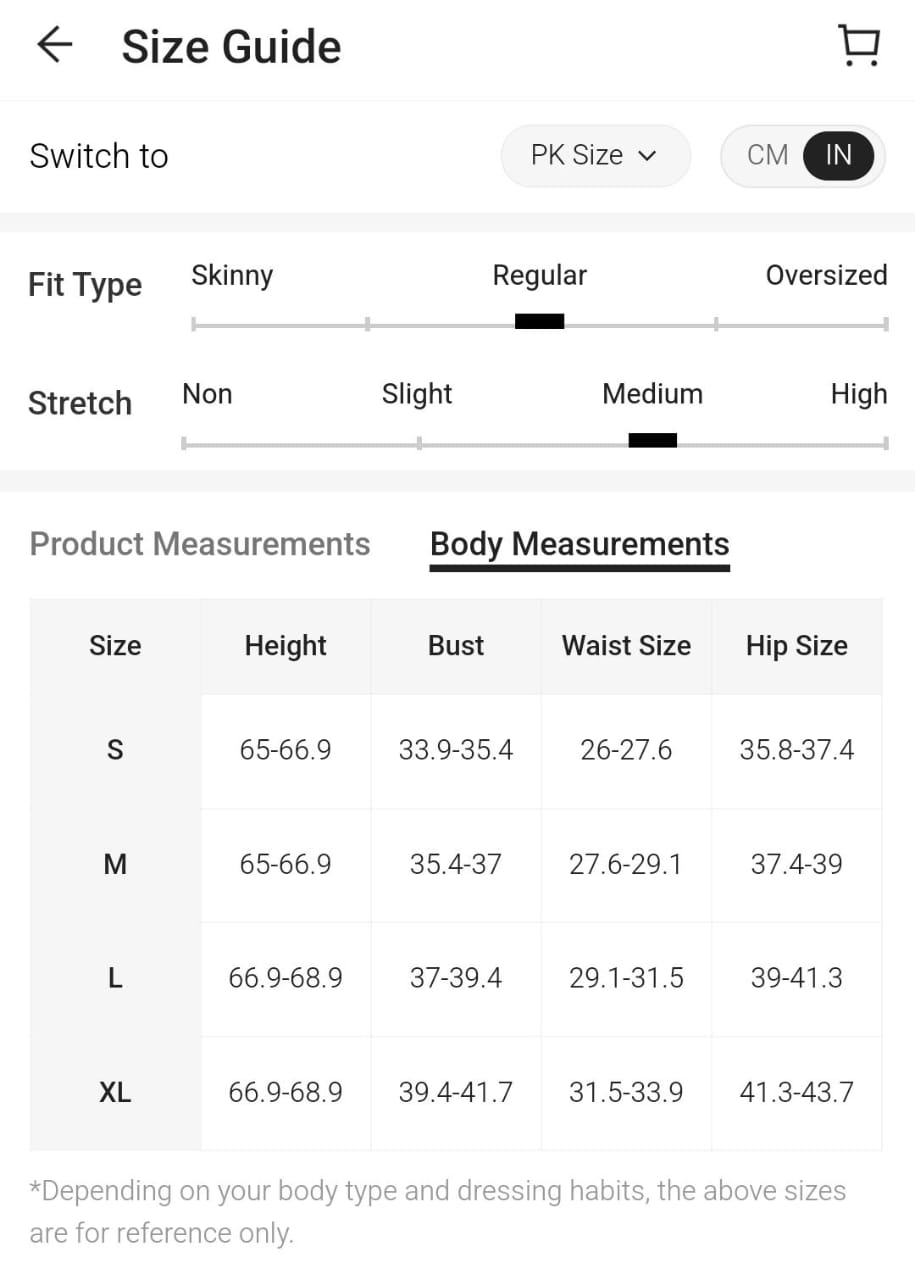Click the Bust column header
Viewport: 915px width, 1280px height.
[456, 646]
